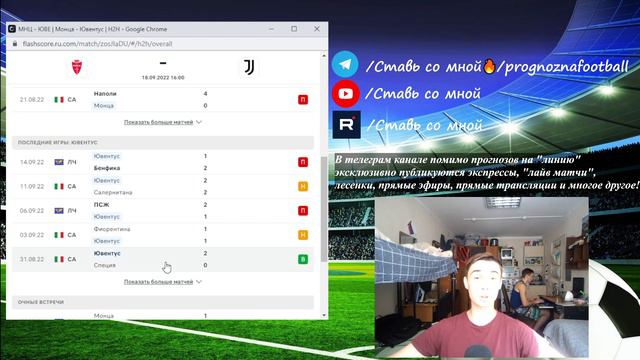Click orange draw badge on Juventus–Salernitana row

coord(303,187)
